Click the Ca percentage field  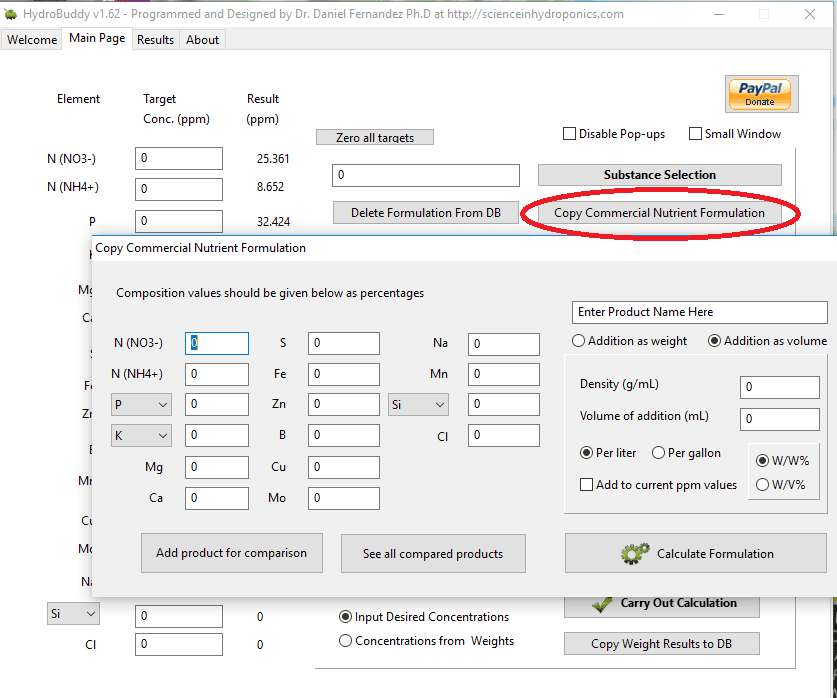(x=217, y=498)
